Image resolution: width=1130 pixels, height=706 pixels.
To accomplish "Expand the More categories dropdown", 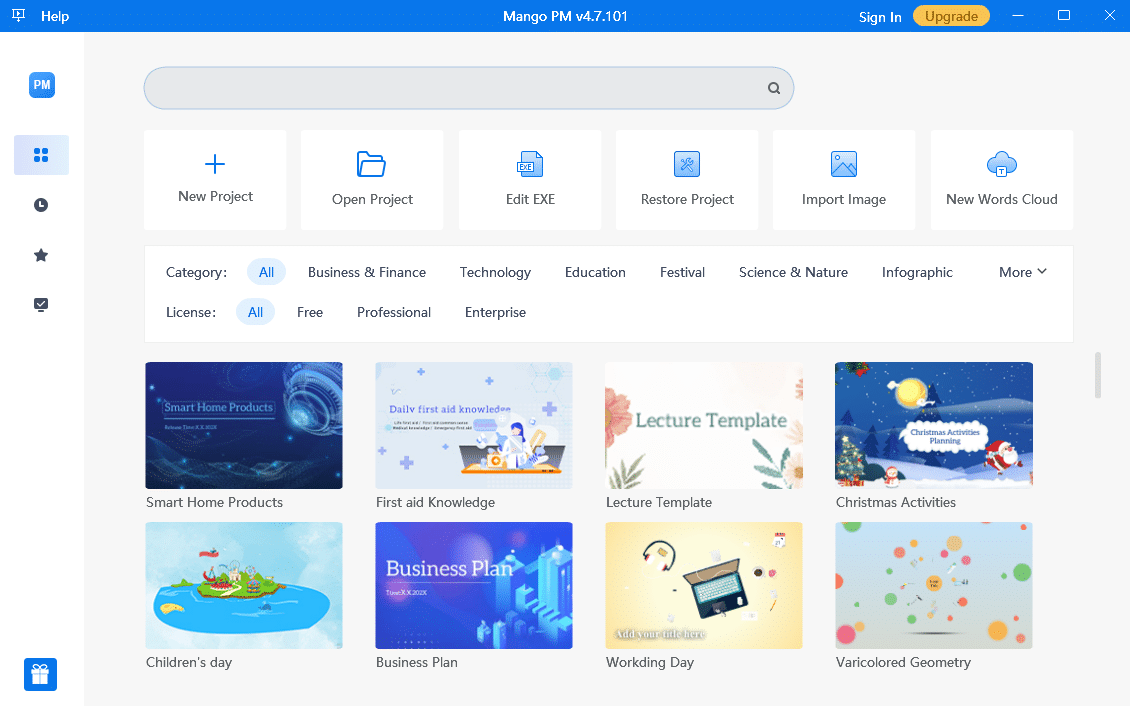I will [x=1022, y=272].
